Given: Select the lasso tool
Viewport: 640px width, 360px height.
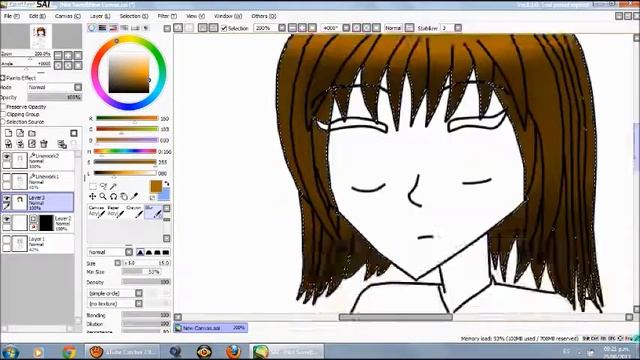Looking at the screenshot, I should tap(103, 187).
